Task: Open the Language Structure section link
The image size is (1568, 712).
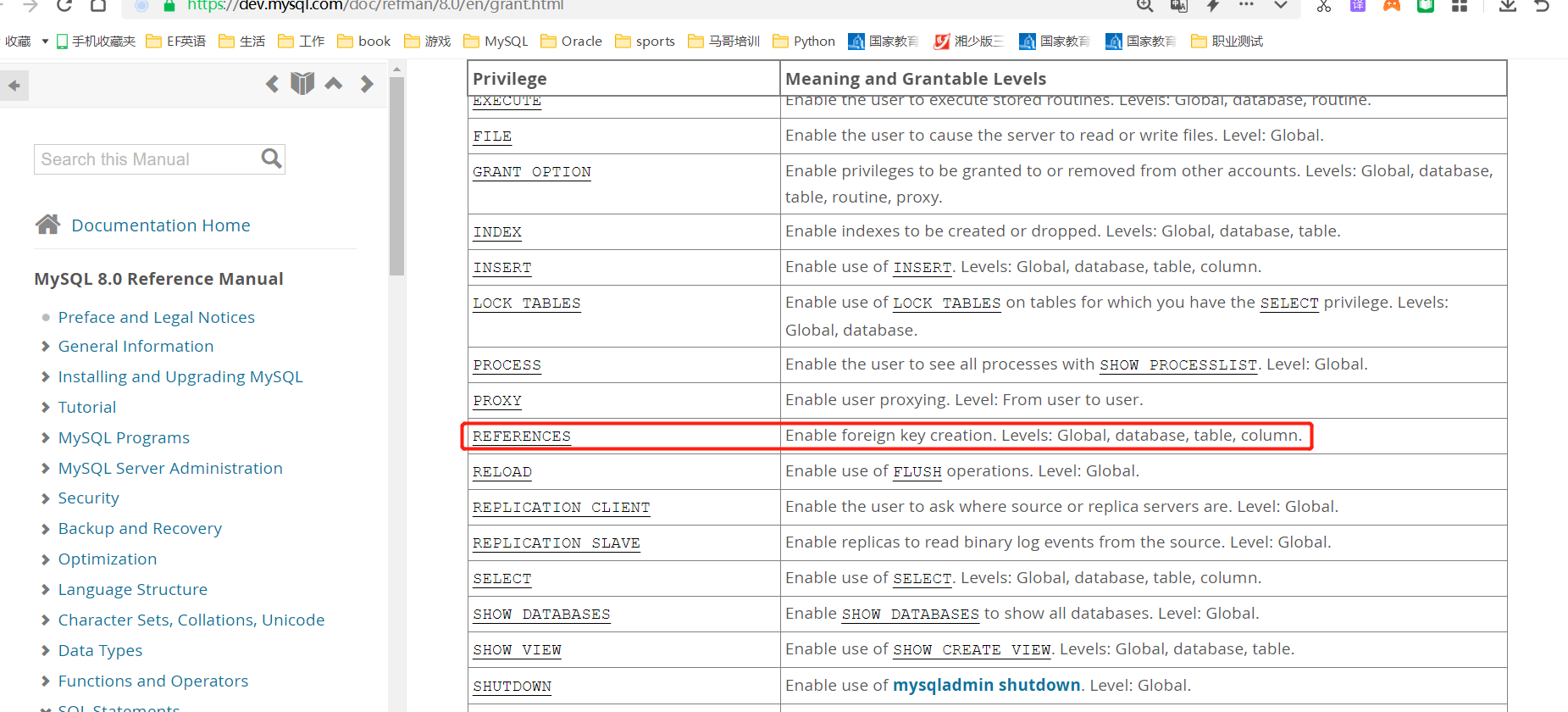Action: pyautogui.click(x=133, y=589)
